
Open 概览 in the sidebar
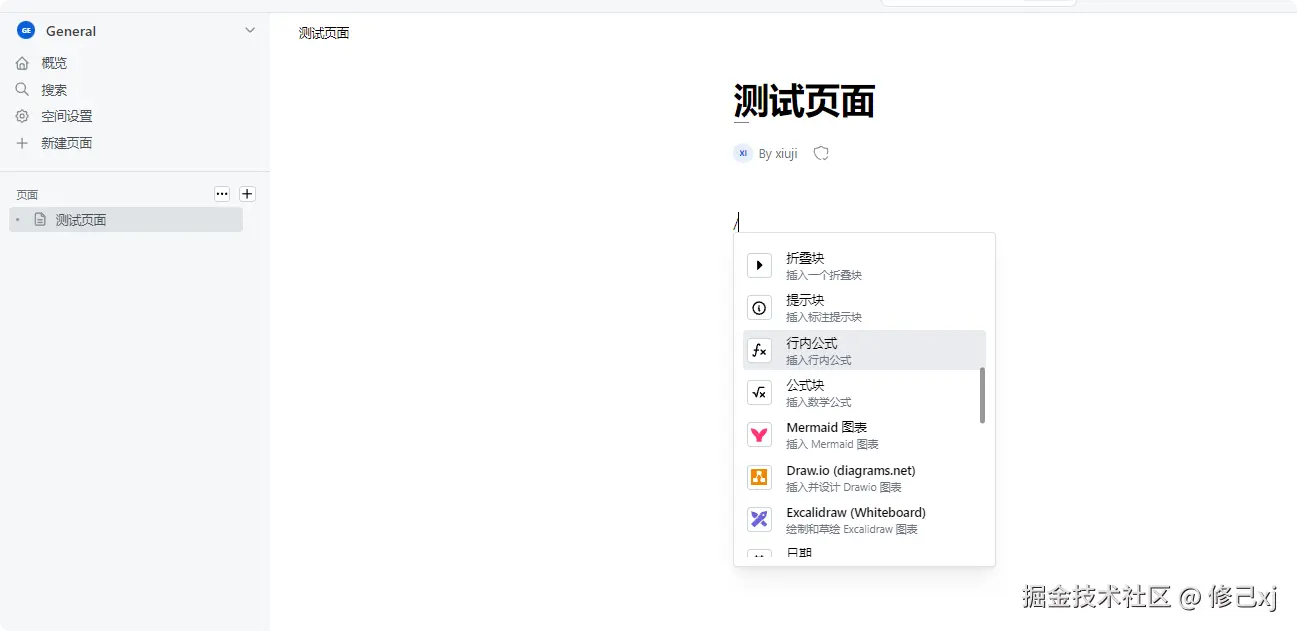[54, 63]
